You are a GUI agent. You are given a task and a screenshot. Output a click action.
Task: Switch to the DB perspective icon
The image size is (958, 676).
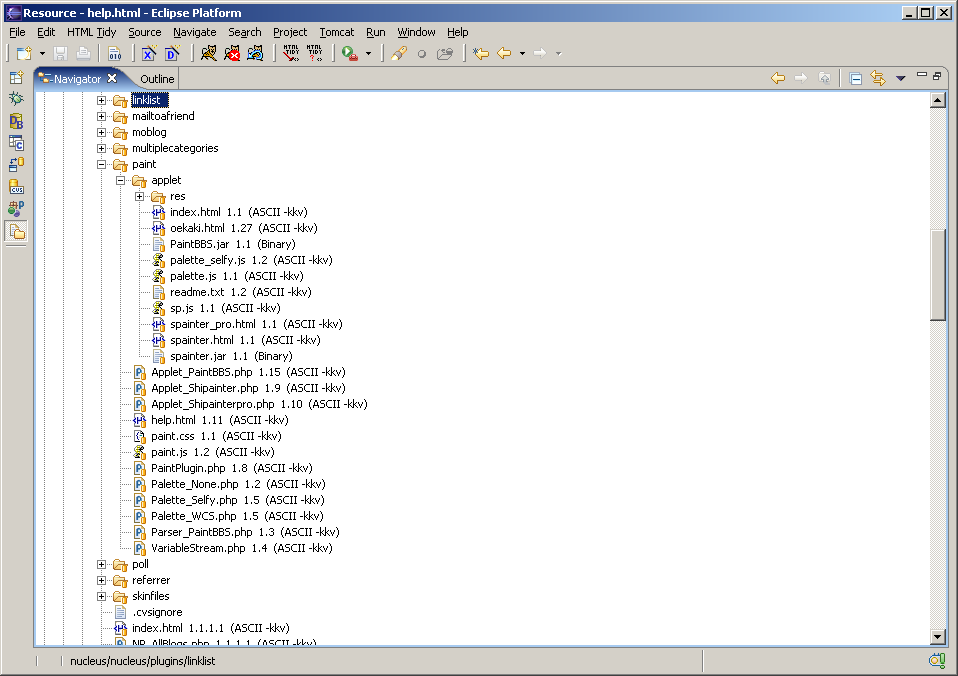[16, 121]
